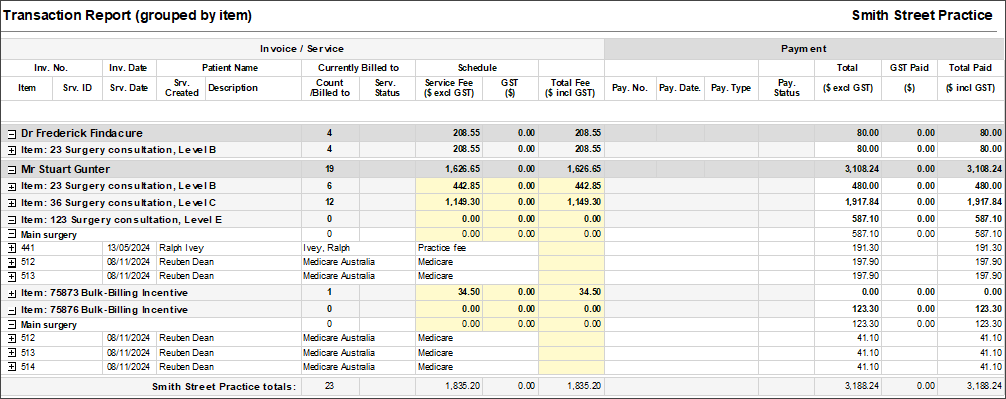Collapse the Mr Stuart Gunter group

coord(11,170)
